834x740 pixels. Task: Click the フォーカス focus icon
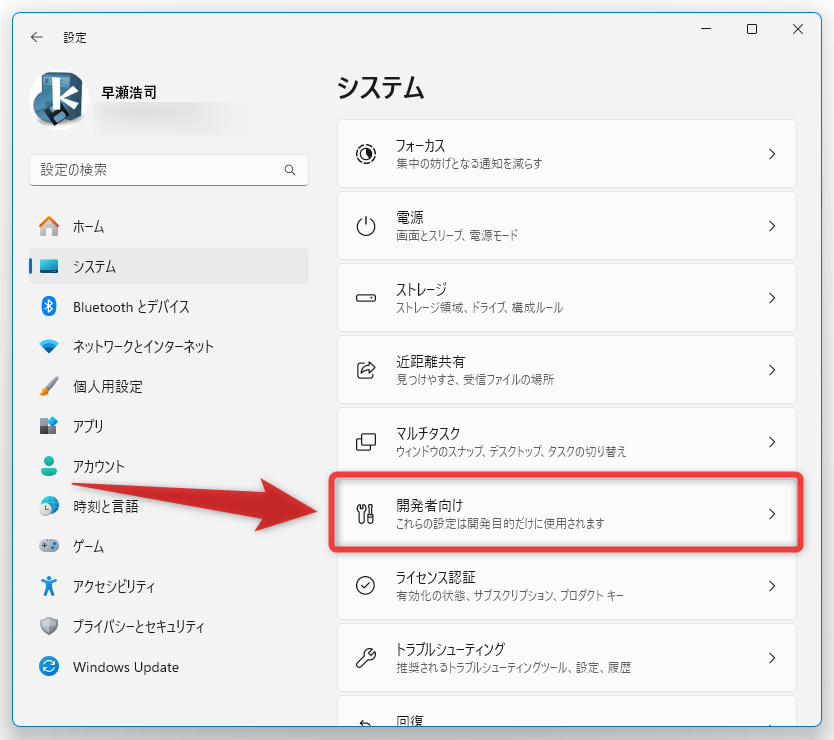coord(366,154)
